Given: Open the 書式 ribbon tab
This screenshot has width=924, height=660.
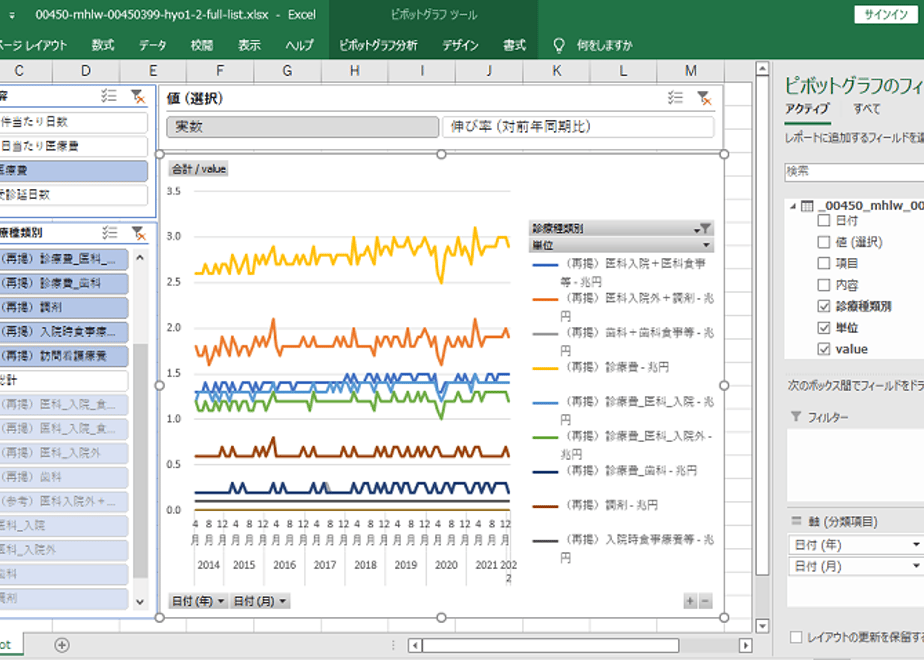Looking at the screenshot, I should click(514, 45).
